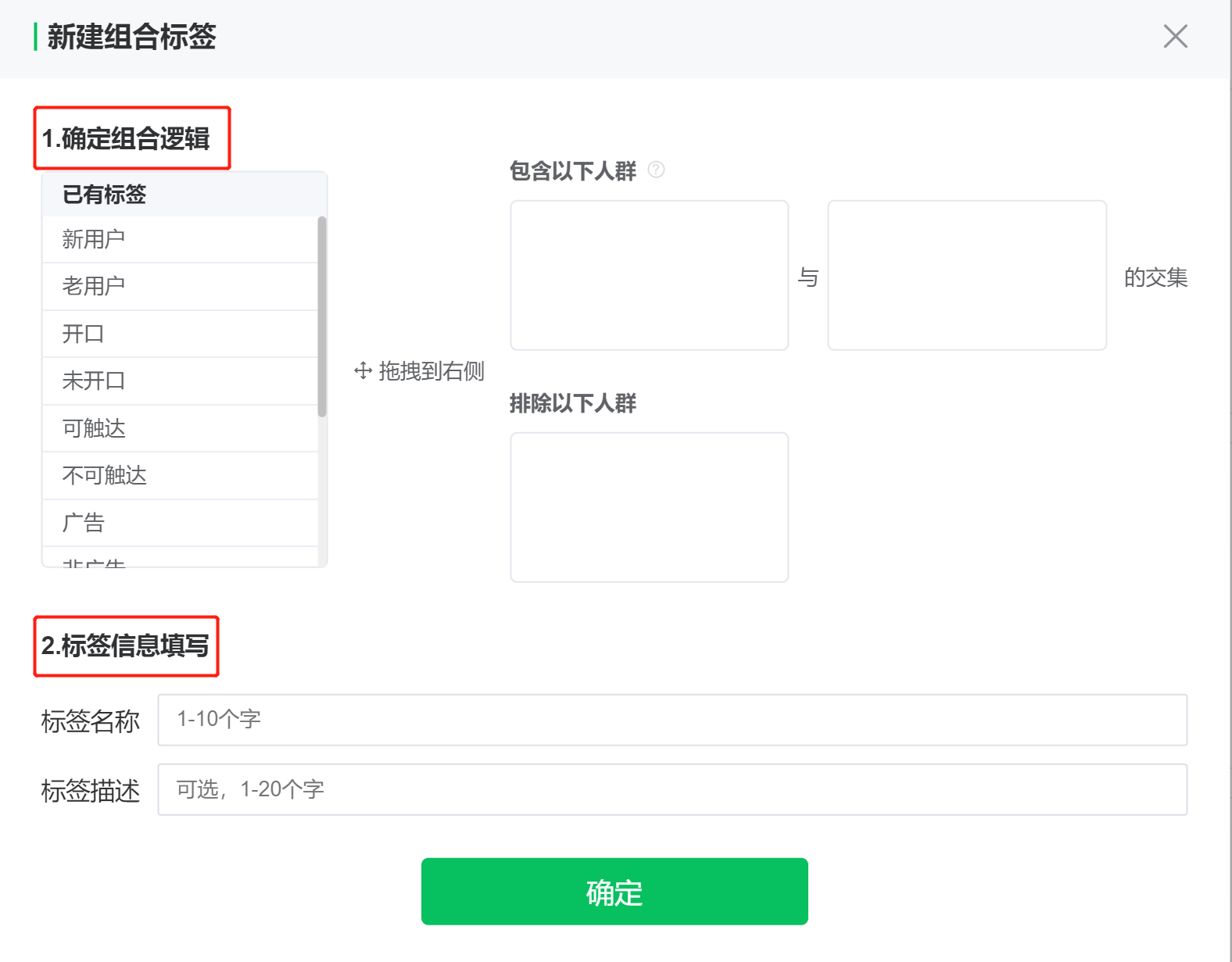Click the first include-group drop box
Screen dimensions: 1232x962
[649, 275]
